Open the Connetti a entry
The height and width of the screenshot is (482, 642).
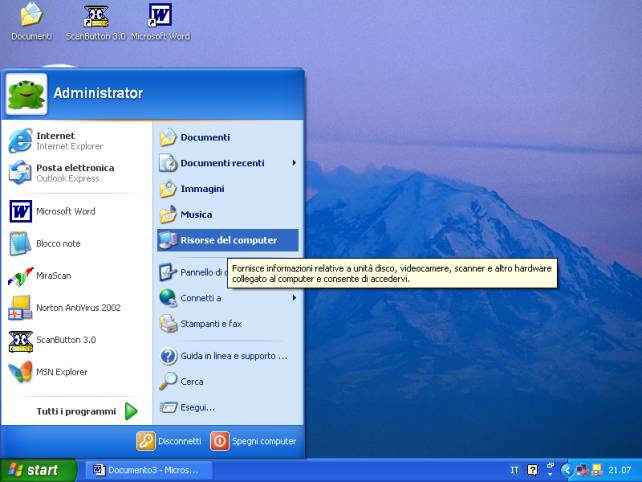228,298
